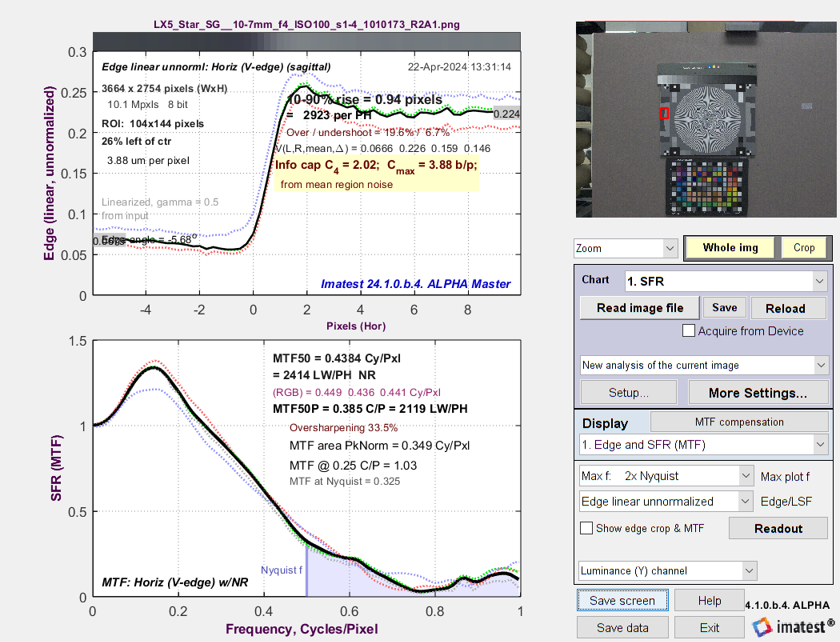Screen dimensions: 840x642
Task: Expand the Display dropdown Edge and SFR (MTF)
Action: tap(704, 444)
